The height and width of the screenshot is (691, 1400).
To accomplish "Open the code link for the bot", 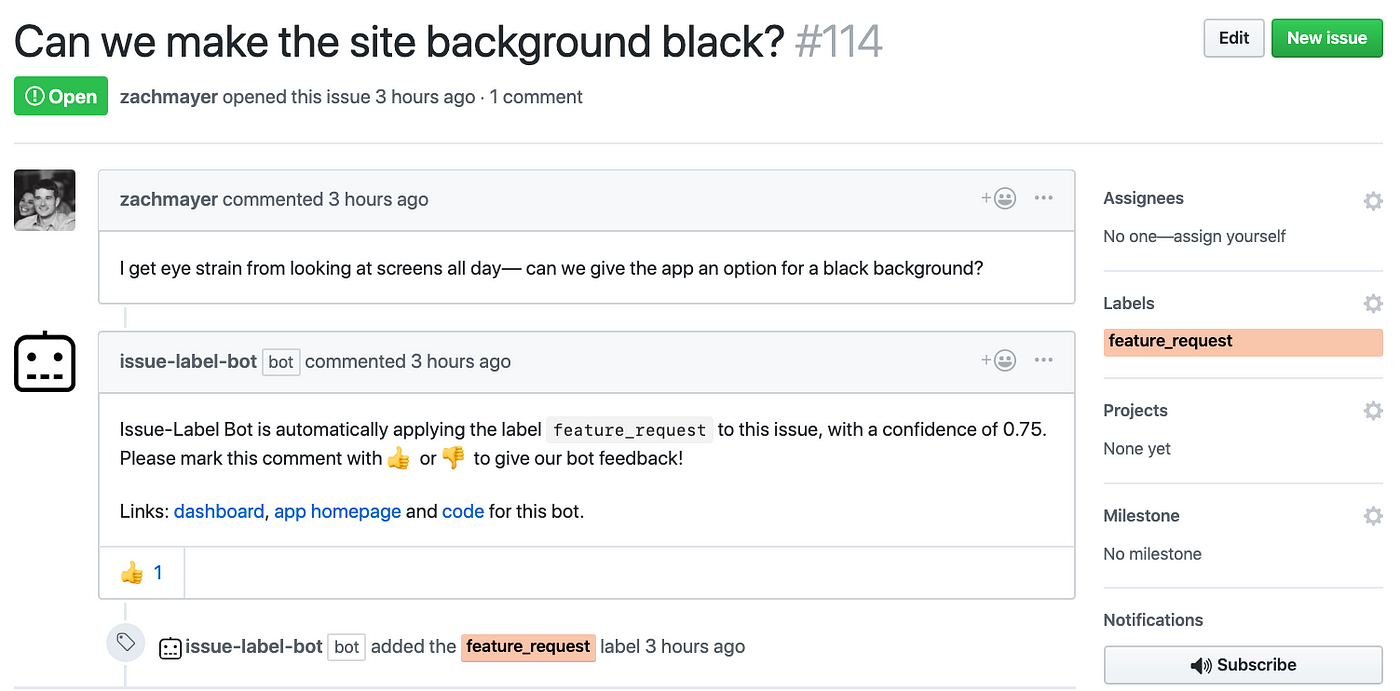I will pos(463,511).
